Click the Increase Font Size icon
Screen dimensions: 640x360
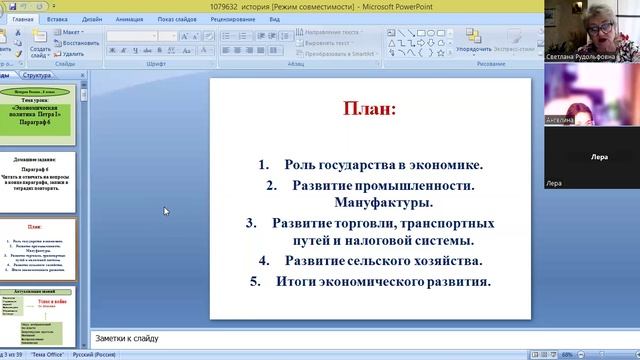(184, 36)
